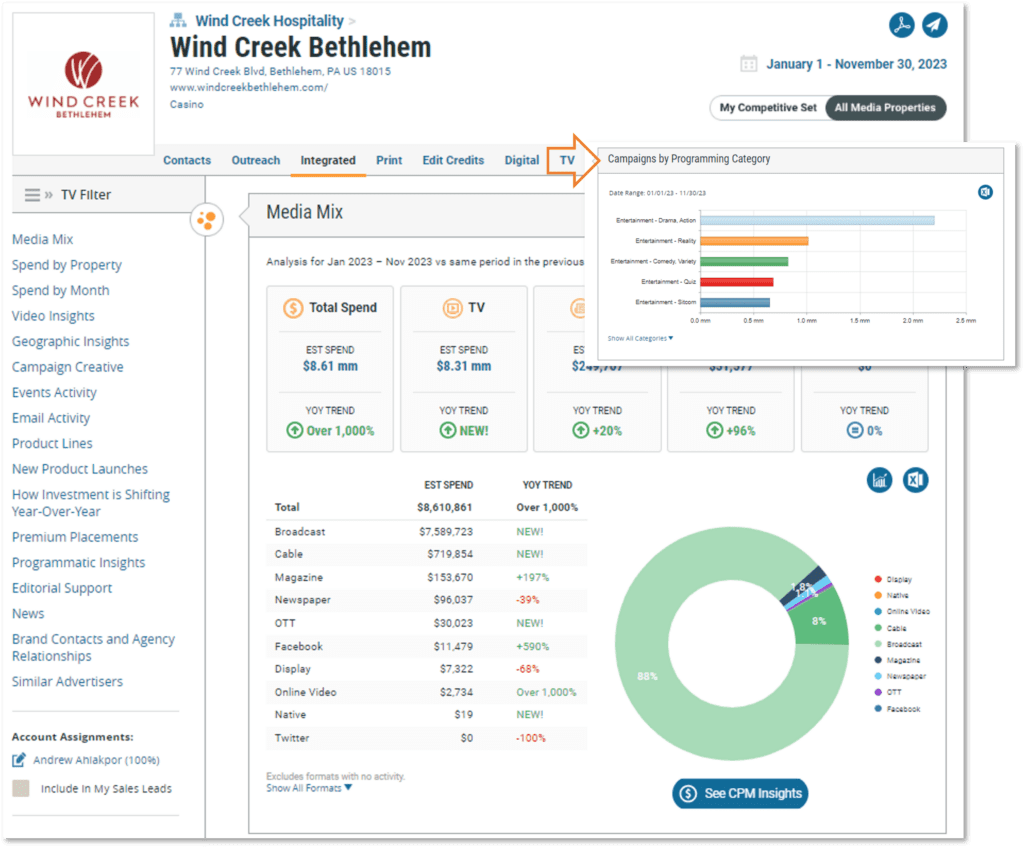Screen dimensions: 1024x847
Task: Export page as PDF icon
Action: click(901, 25)
